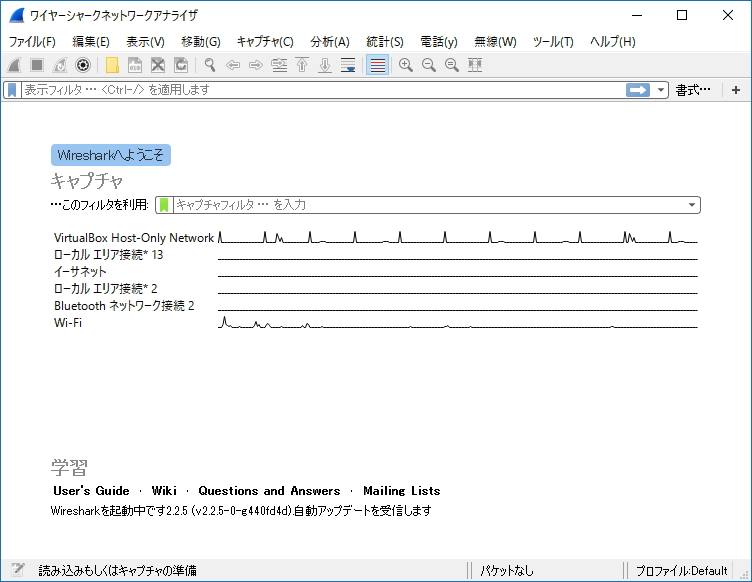The width and height of the screenshot is (752, 582).
Task: Open the ファイル(F) menu
Action: (x=32, y=42)
